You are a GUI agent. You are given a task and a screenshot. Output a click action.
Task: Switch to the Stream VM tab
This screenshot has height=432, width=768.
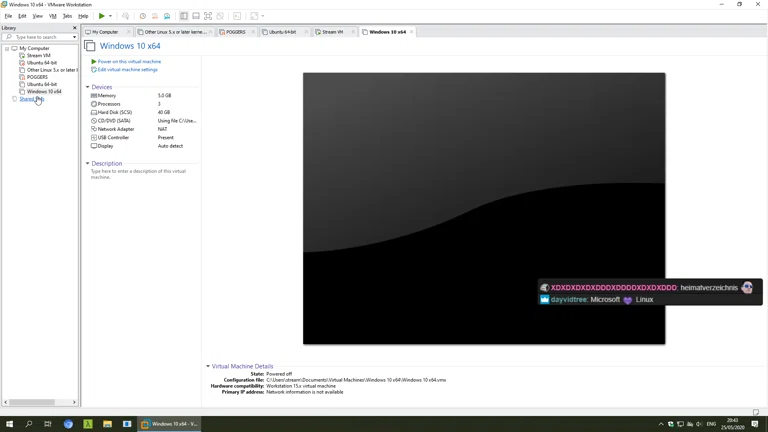(x=333, y=32)
